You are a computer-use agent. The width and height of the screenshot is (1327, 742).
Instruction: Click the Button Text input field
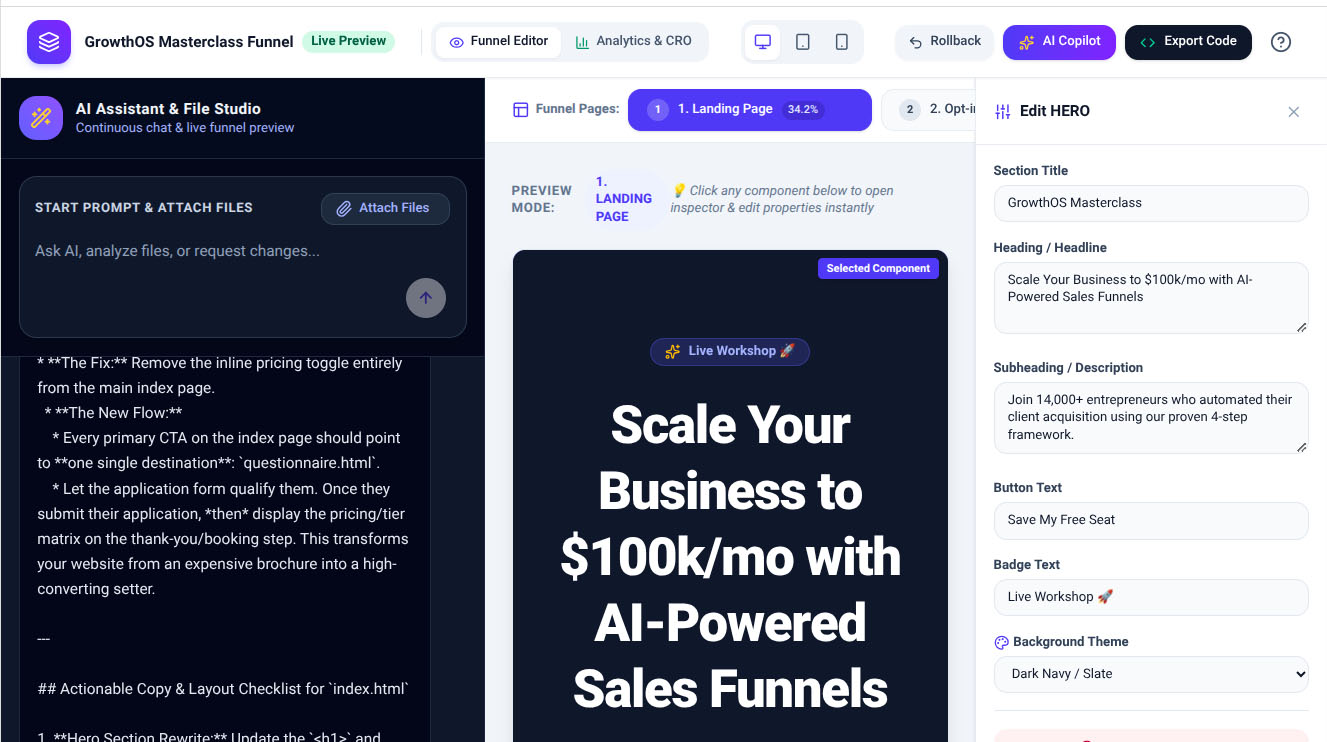(x=1151, y=520)
